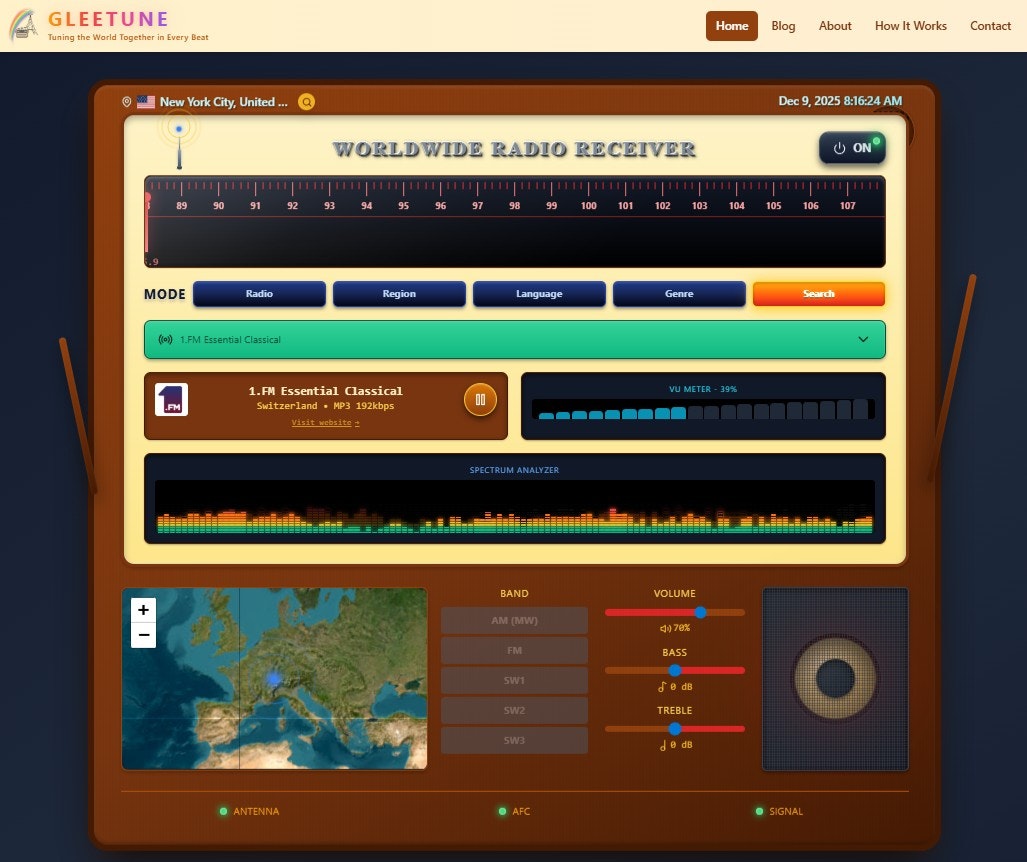Image resolution: width=1027 pixels, height=862 pixels.
Task: Select the FM band button
Action: (x=514, y=649)
